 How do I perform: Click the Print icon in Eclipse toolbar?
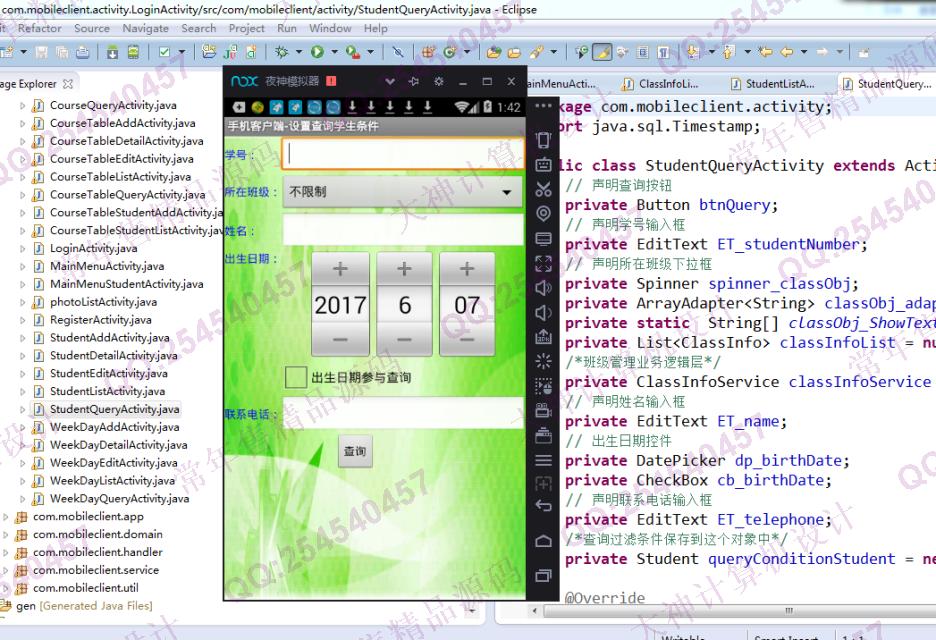click(82, 53)
